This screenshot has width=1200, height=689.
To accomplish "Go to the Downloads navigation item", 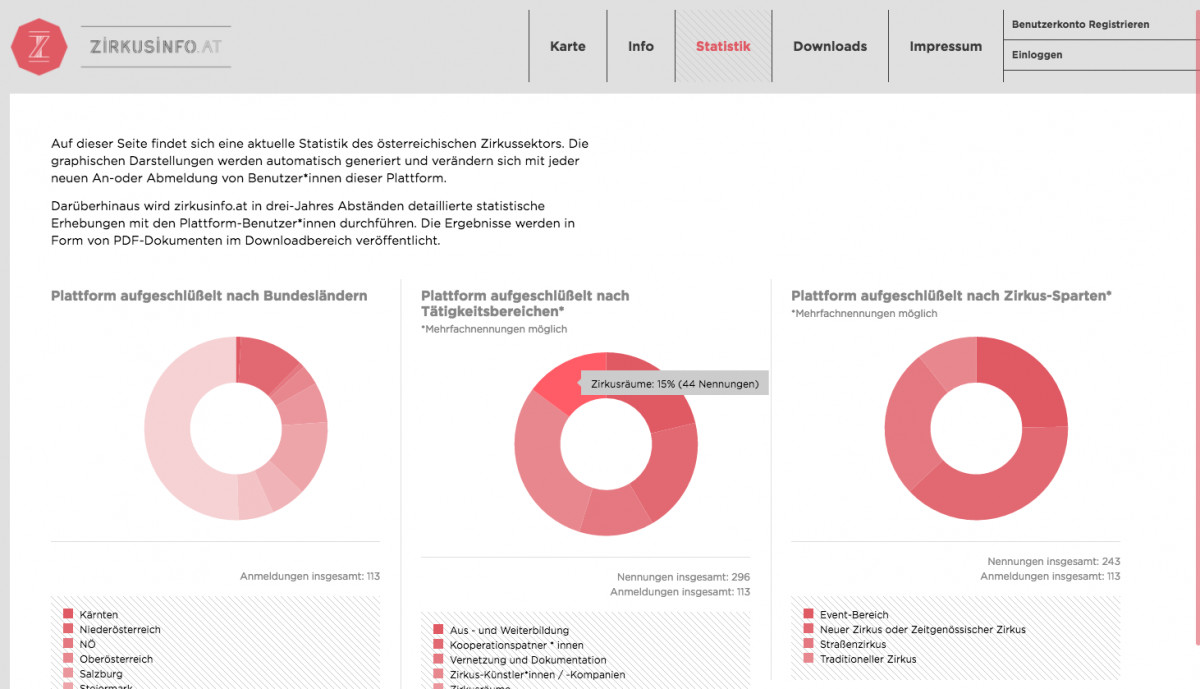I will (830, 46).
